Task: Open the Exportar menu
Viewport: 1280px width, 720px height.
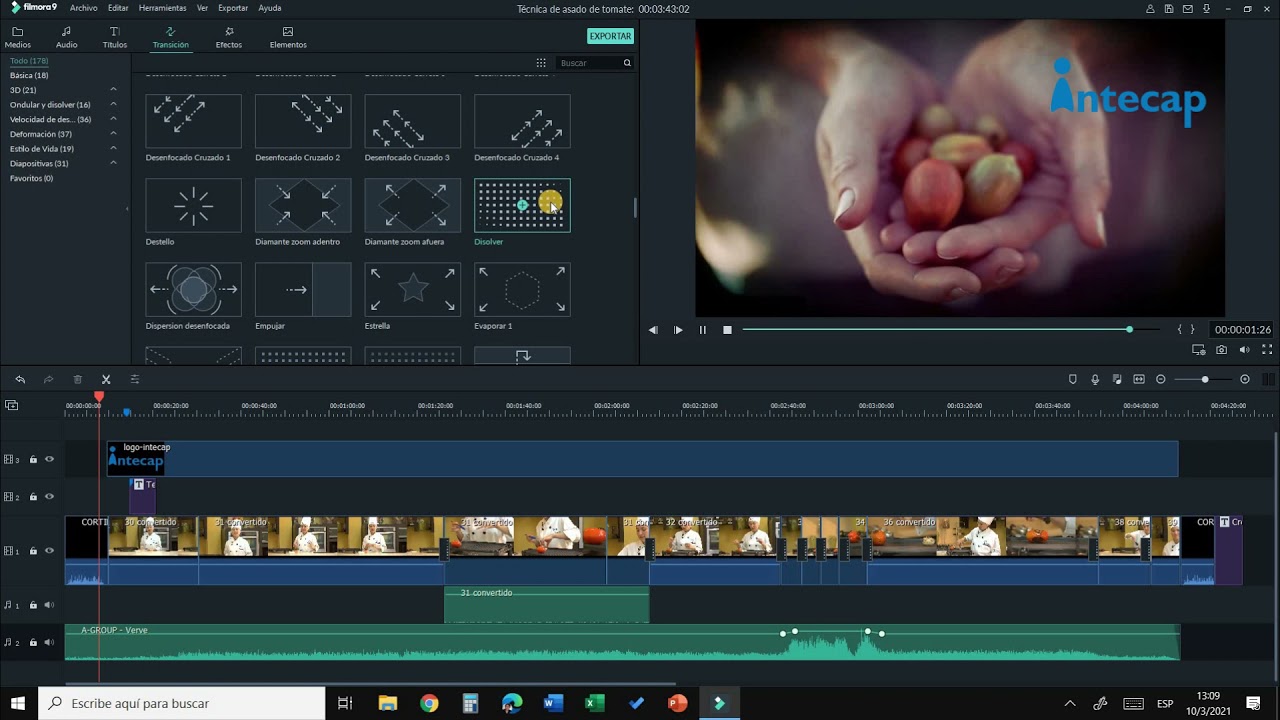Action: pyautogui.click(x=233, y=8)
